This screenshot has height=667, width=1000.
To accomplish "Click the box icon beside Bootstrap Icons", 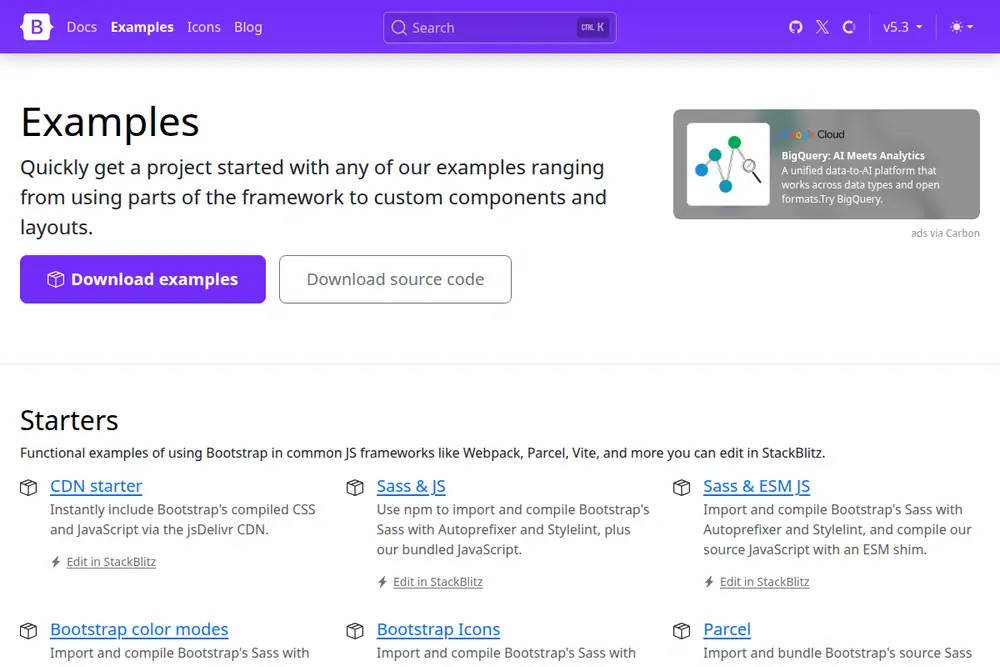I will 355,631.
